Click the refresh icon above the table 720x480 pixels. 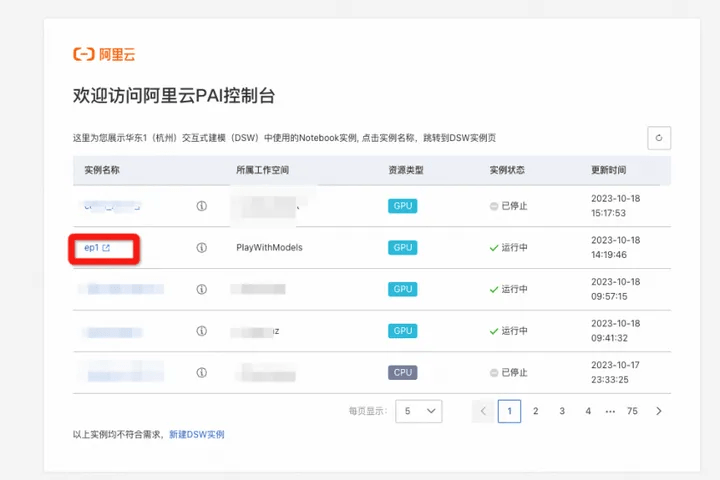pyautogui.click(x=659, y=138)
